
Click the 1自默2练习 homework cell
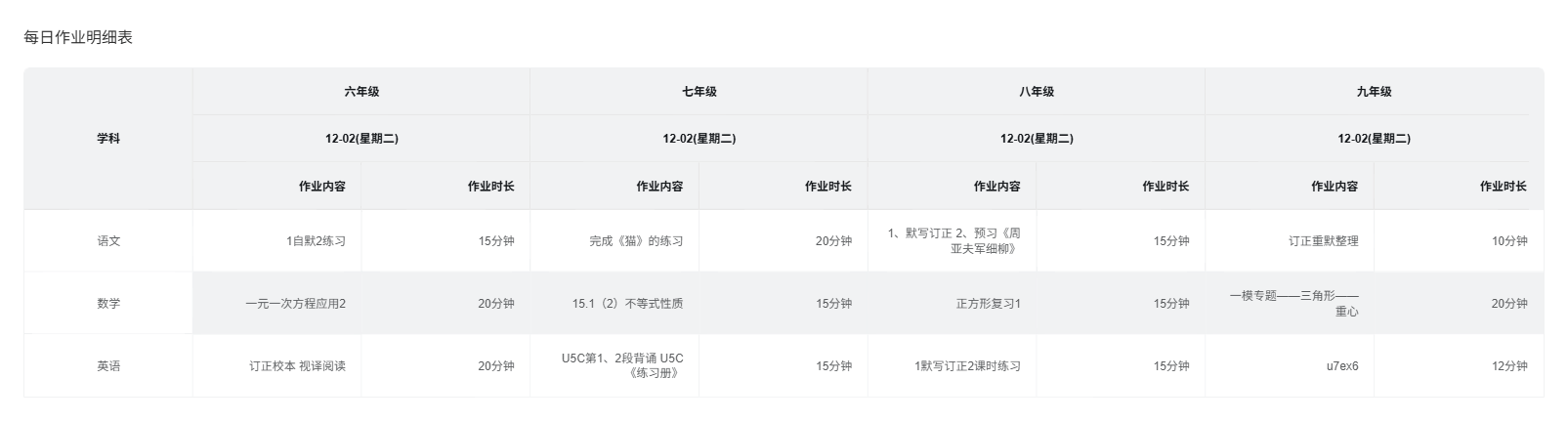pyautogui.click(x=316, y=241)
